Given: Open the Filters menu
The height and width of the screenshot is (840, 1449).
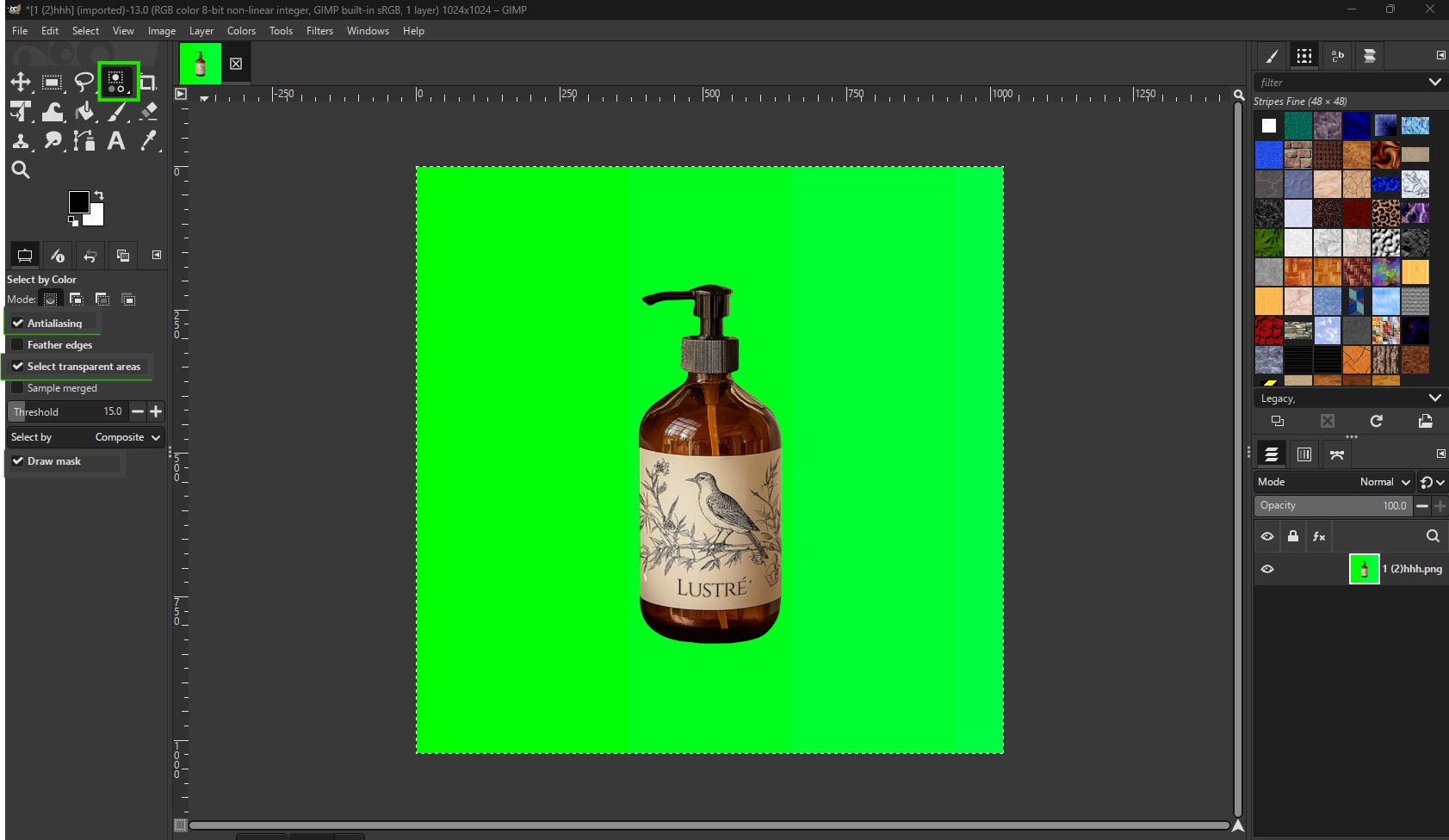Looking at the screenshot, I should 319,31.
